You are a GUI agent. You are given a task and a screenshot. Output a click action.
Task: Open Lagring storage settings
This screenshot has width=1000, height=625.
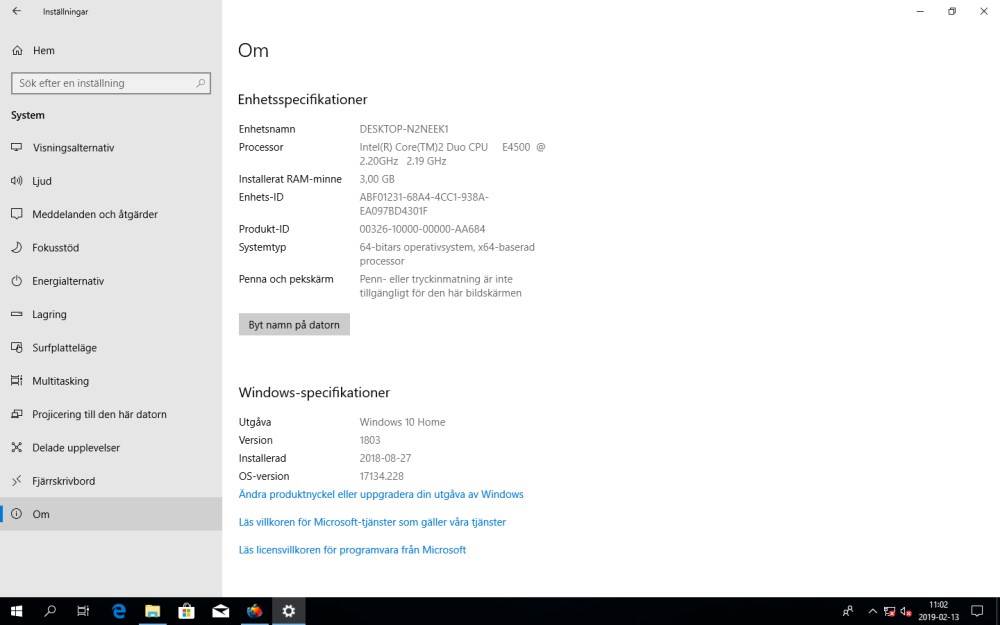(x=111, y=314)
